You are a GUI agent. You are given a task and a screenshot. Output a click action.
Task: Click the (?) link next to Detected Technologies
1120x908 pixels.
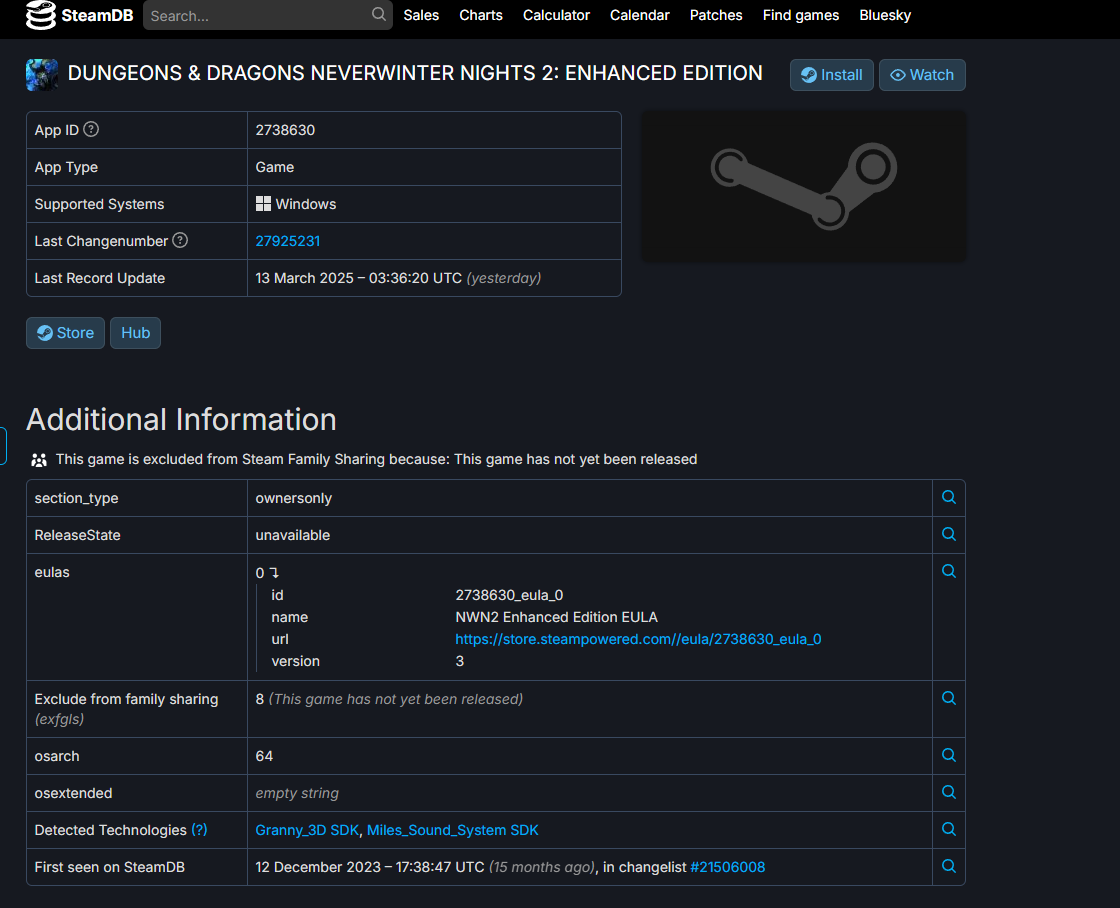pyautogui.click(x=199, y=830)
